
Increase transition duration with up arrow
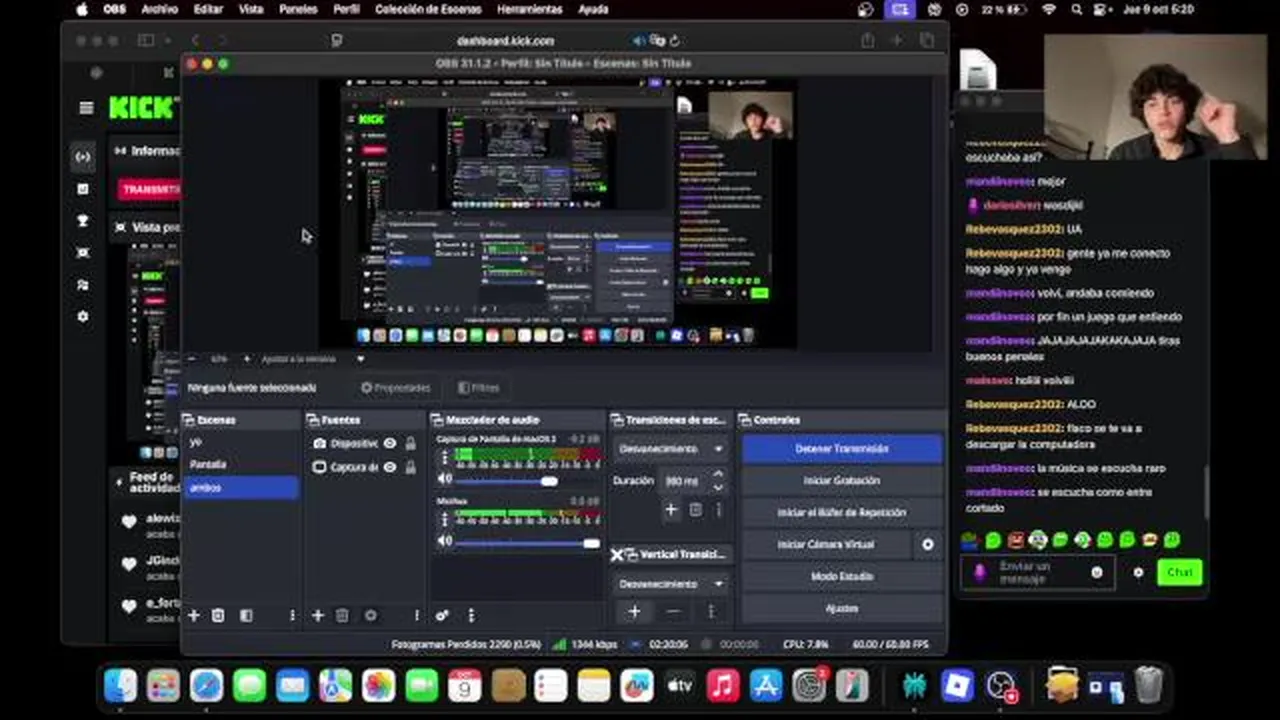pos(717,475)
